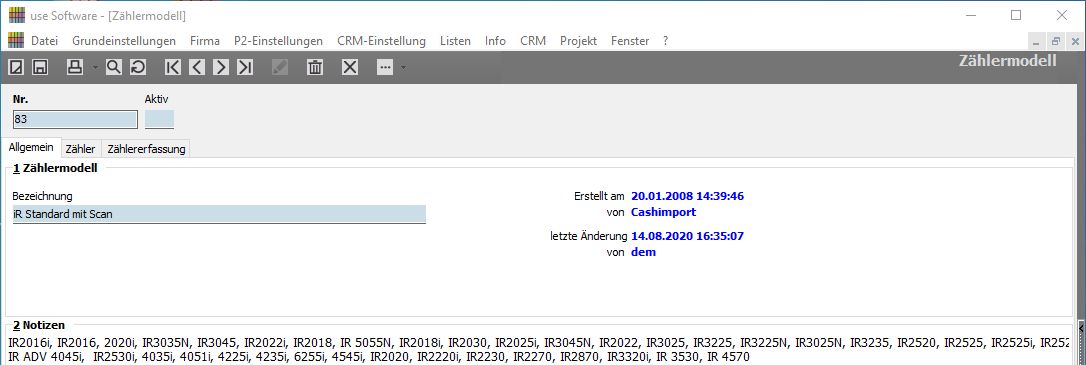Open the search magnifier tool
Image resolution: width=1086 pixels, height=365 pixels.
pos(114,67)
